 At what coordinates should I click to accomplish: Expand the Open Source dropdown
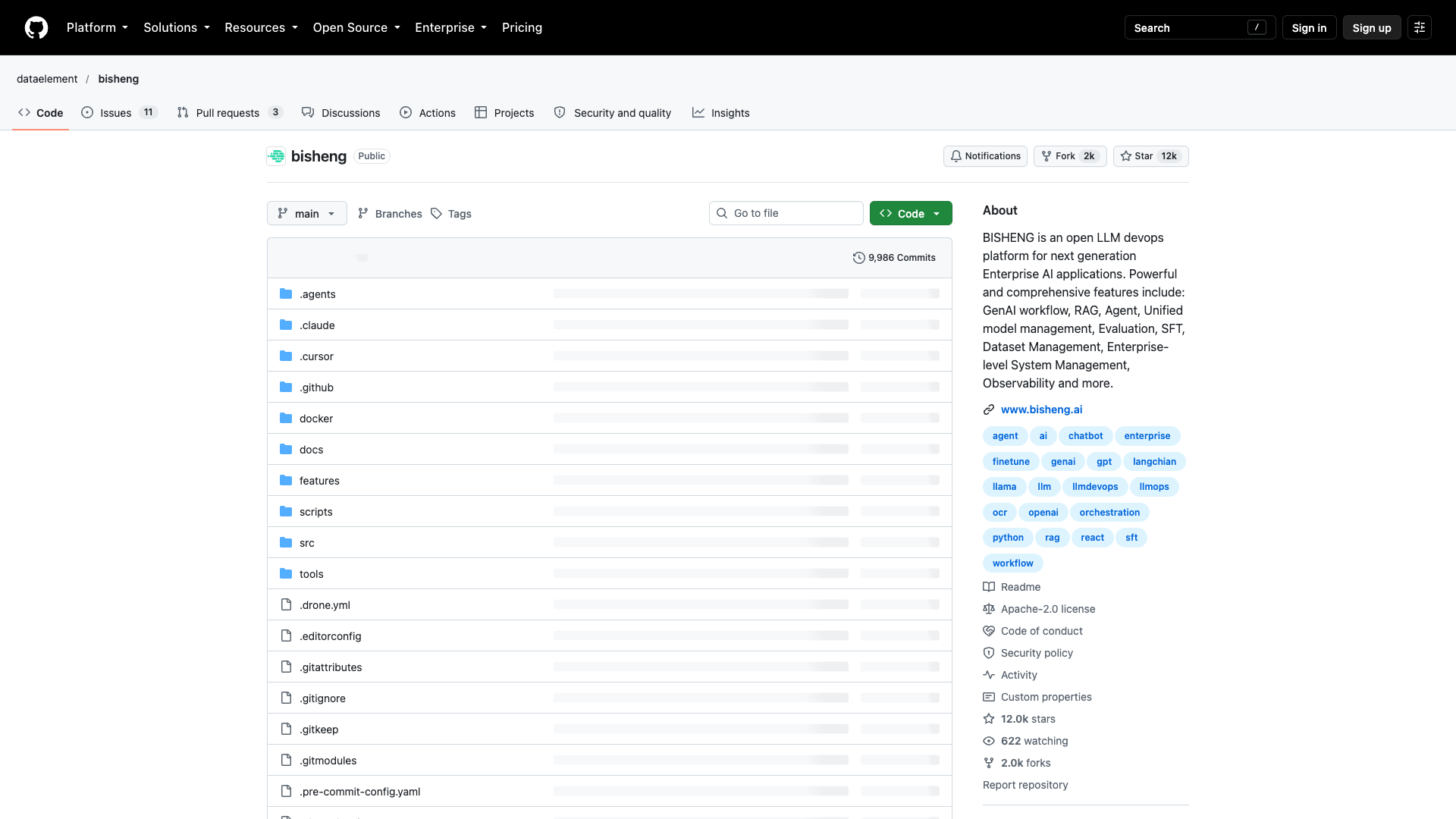(356, 27)
